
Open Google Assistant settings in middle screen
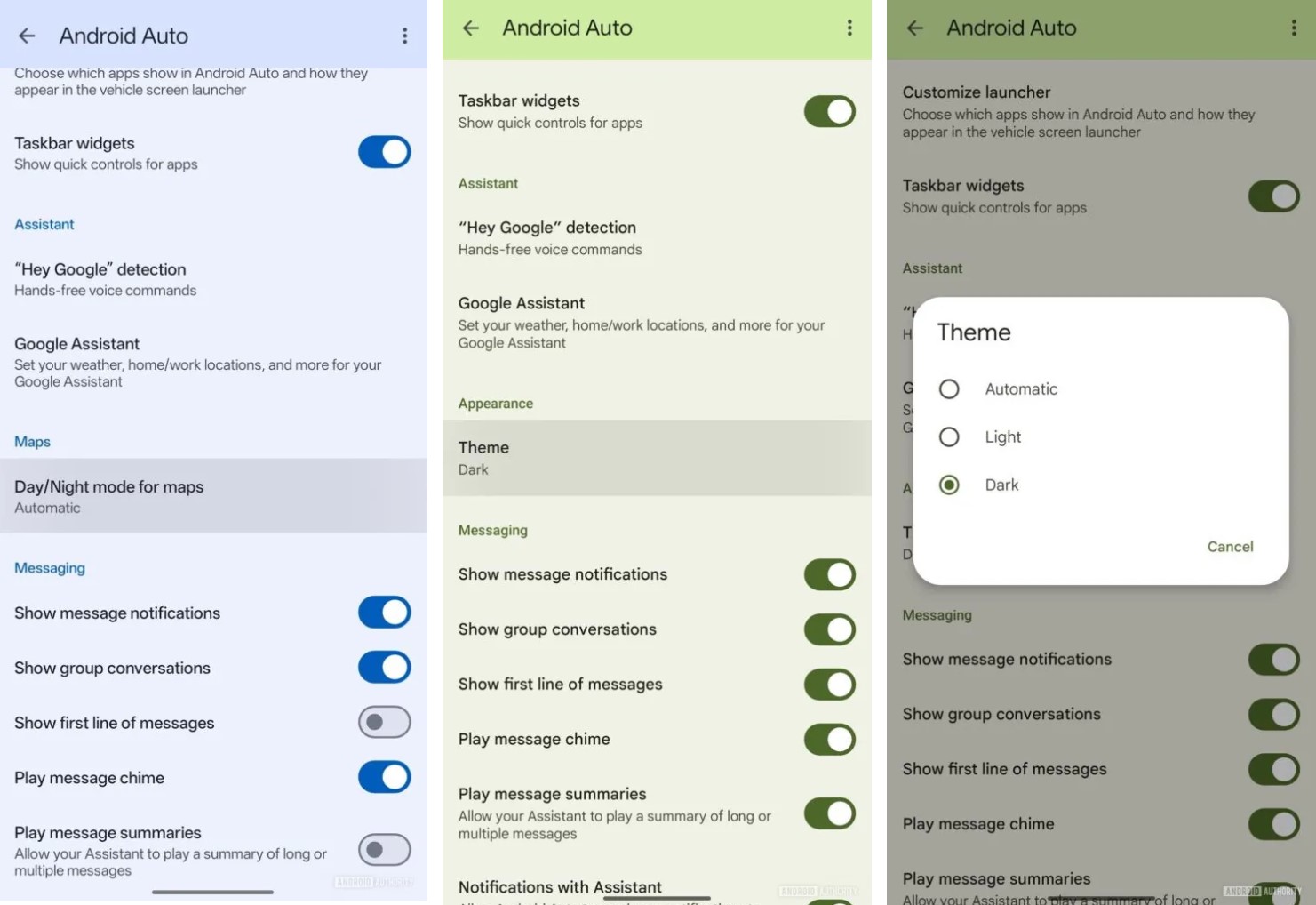657,322
